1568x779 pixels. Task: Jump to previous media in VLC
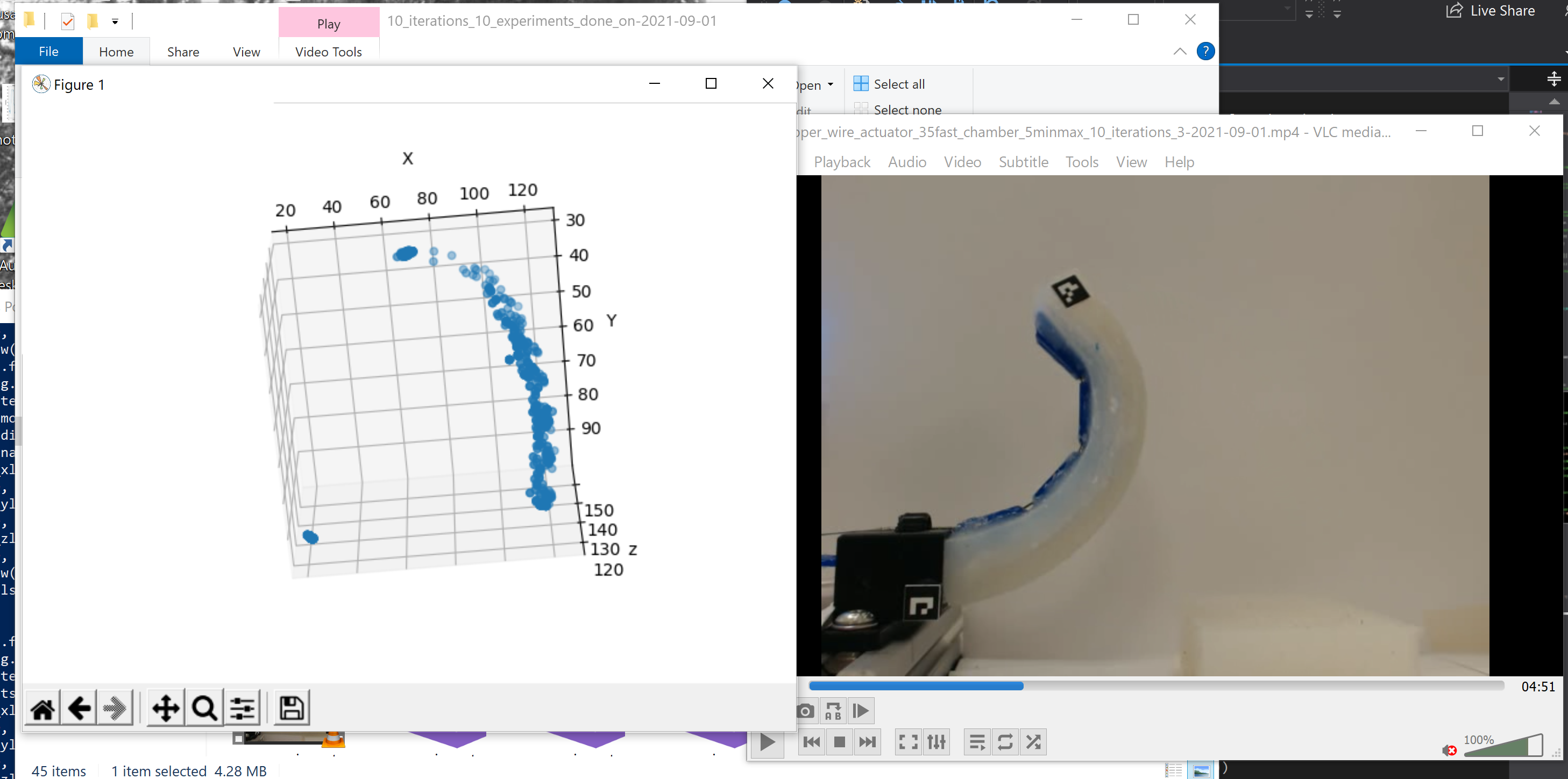(x=811, y=742)
